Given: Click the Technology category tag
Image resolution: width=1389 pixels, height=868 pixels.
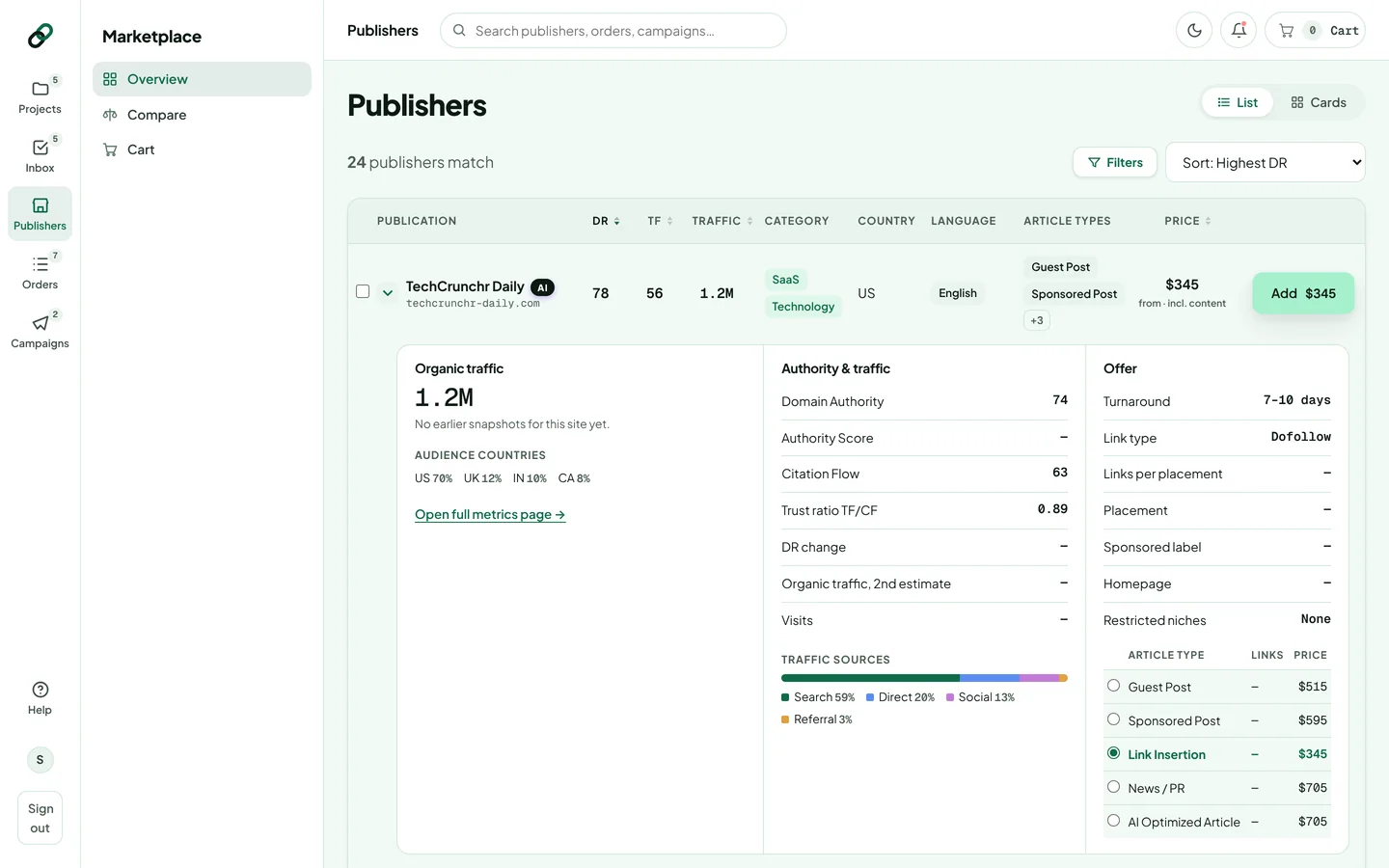Looking at the screenshot, I should [x=803, y=307].
